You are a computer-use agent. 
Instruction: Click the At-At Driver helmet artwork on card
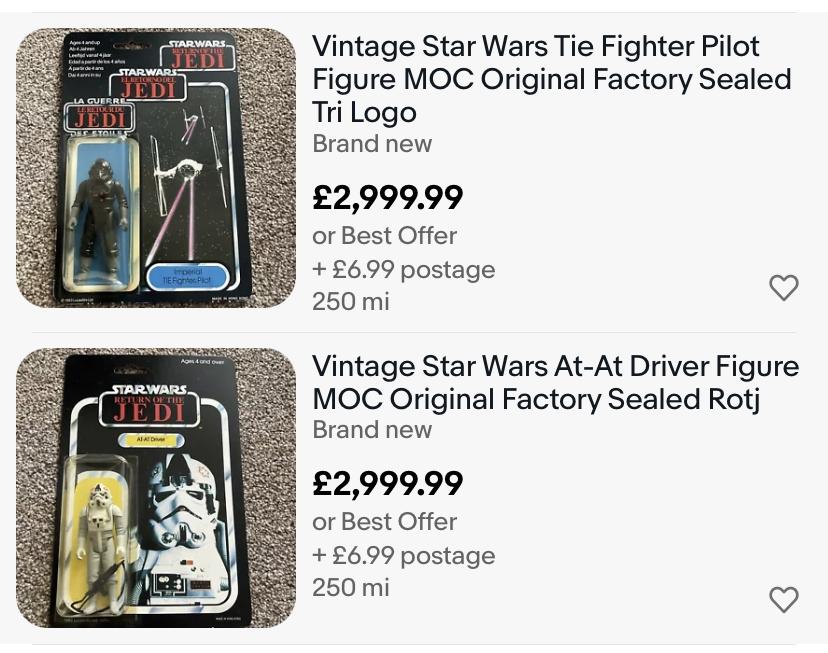203,505
